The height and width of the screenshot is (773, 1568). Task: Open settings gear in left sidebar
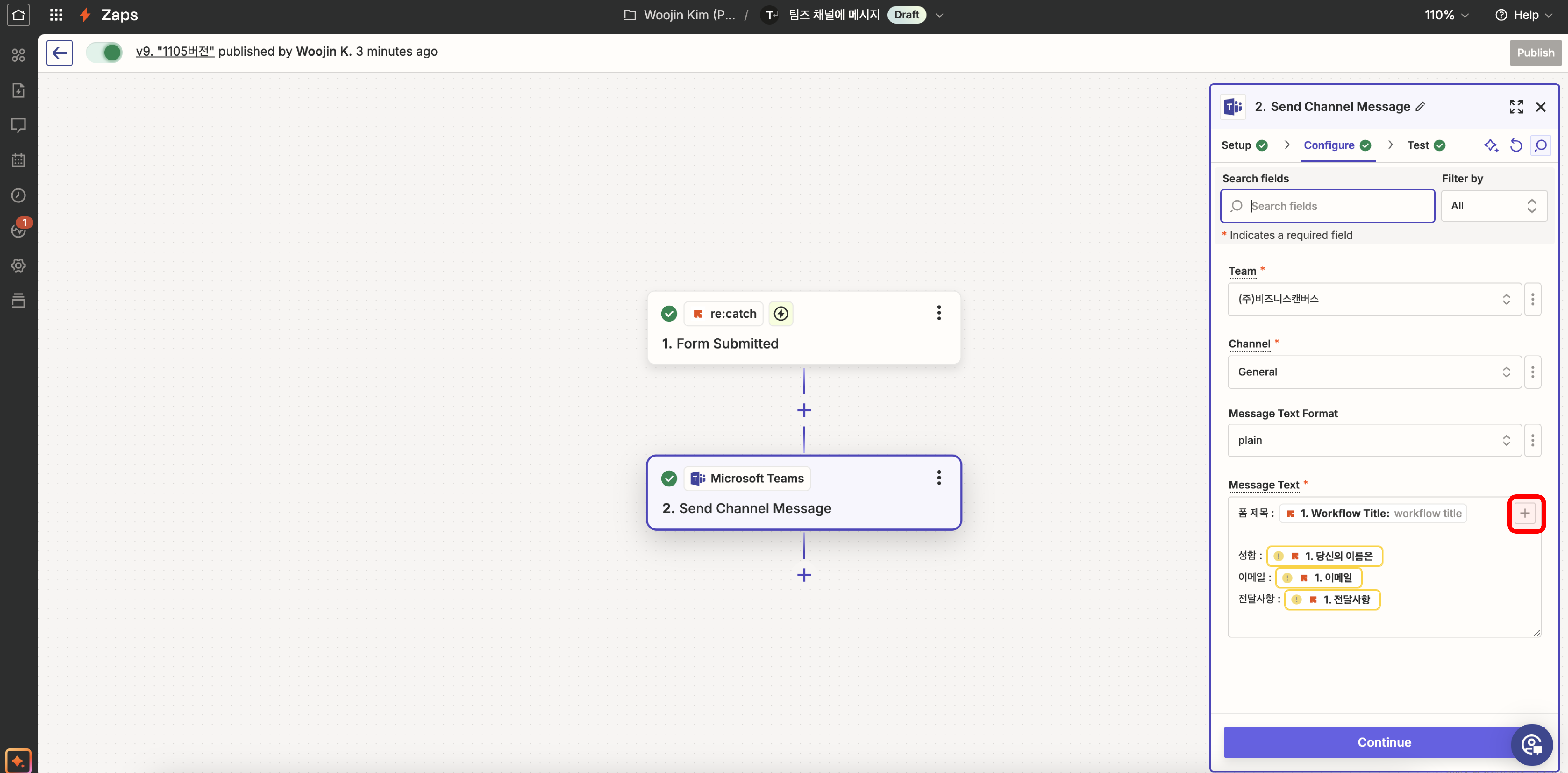(18, 266)
